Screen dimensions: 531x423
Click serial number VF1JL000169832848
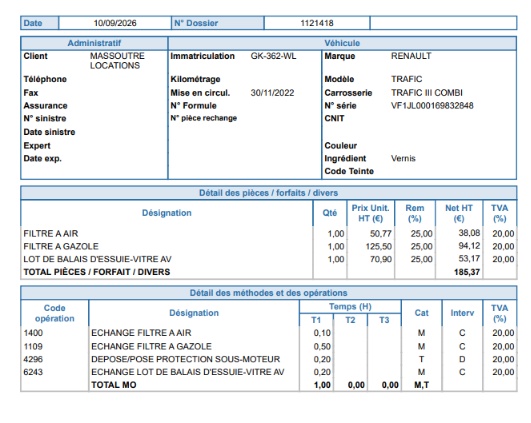coord(432,106)
